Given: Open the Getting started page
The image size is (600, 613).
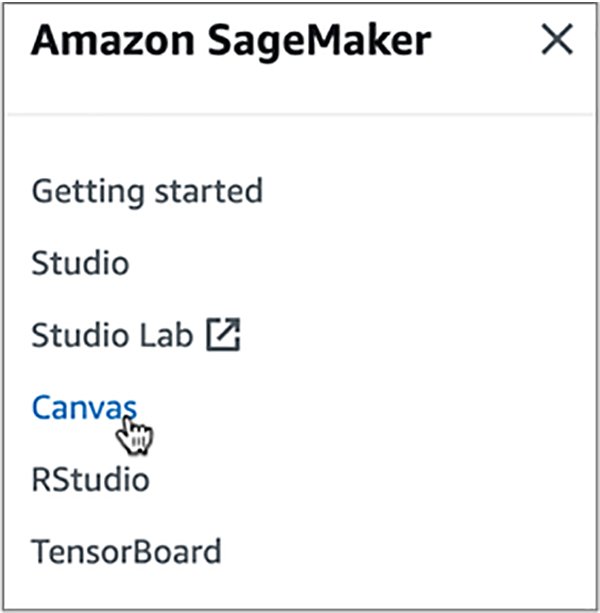Looking at the screenshot, I should [147, 191].
